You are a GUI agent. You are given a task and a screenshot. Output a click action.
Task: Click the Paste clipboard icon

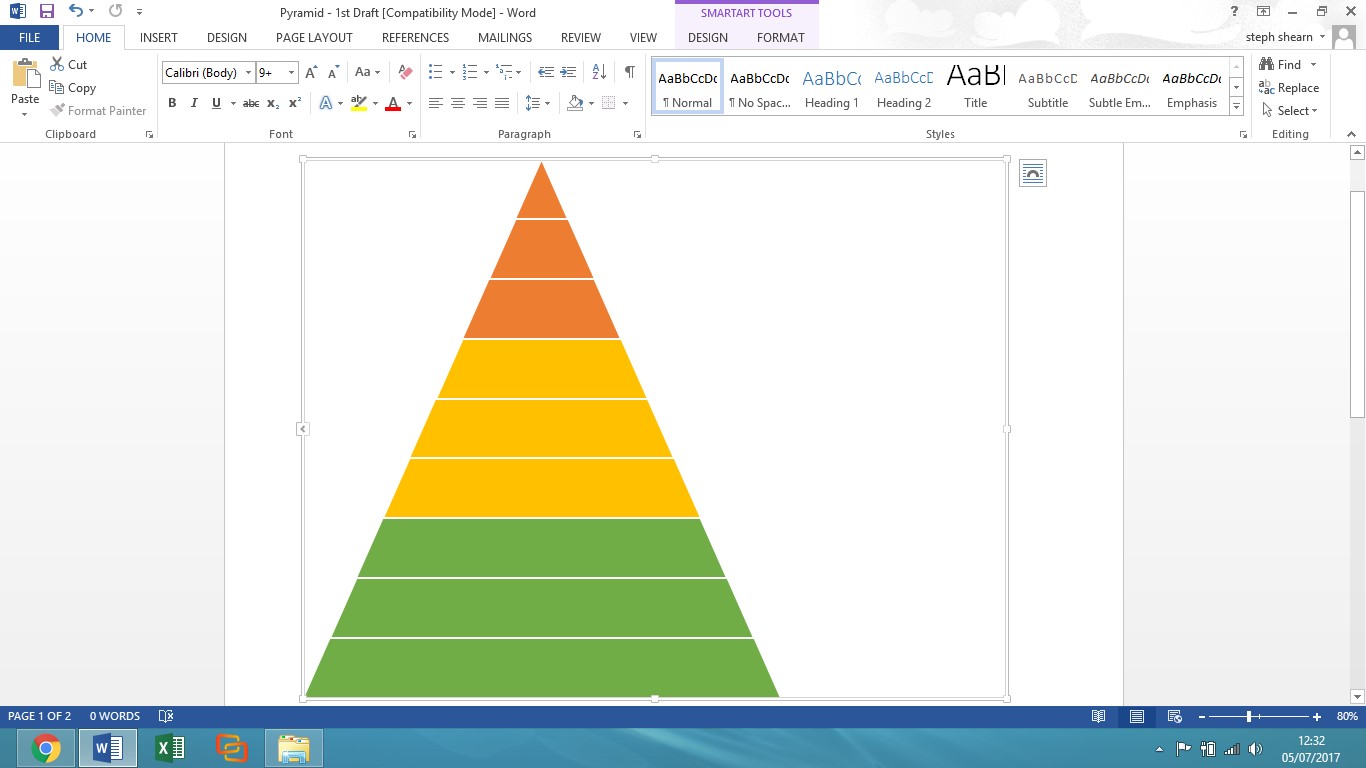[25, 74]
